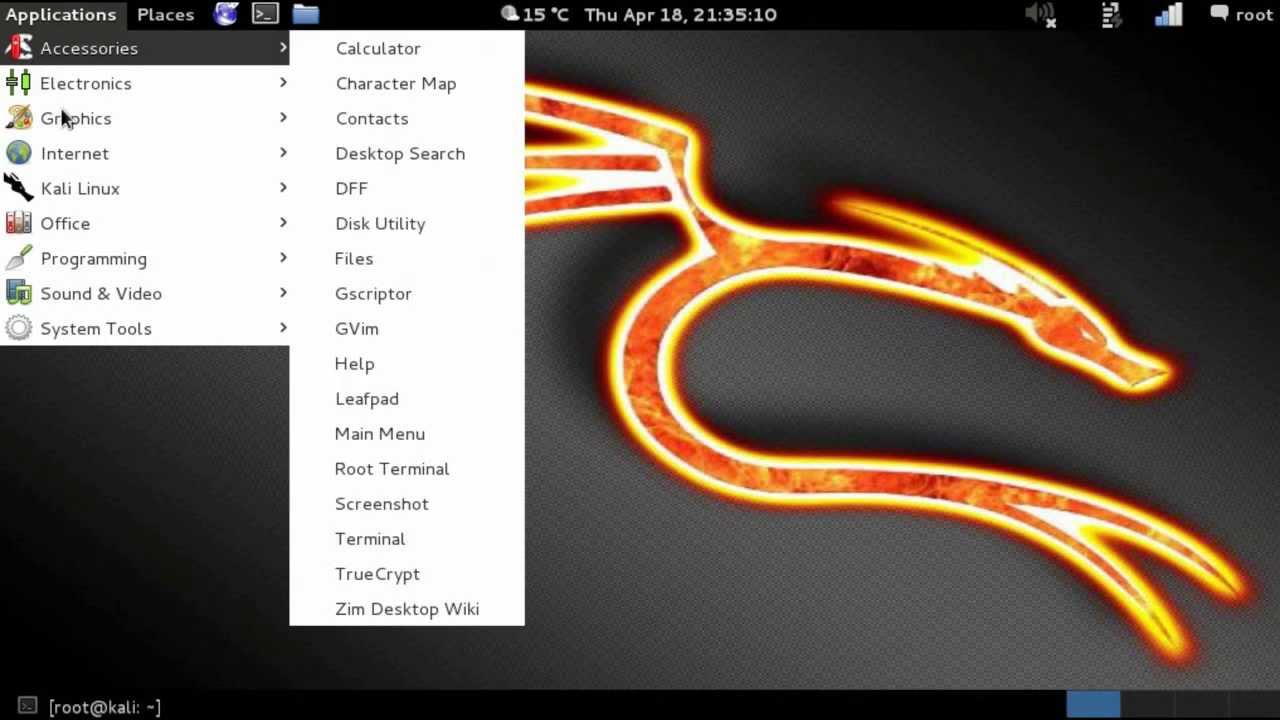
Task: Select the Kali Linux menu label
Action: [x=80, y=188]
